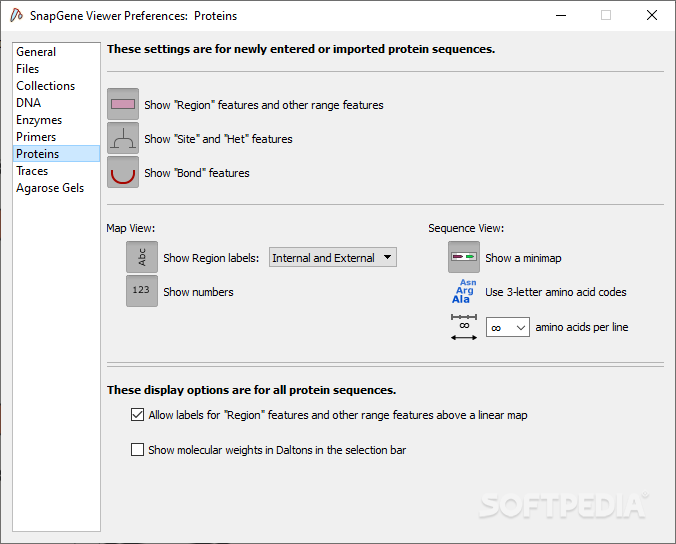Toggle the 123 Show numbers icon button
This screenshot has height=544, width=676.
coord(142,291)
